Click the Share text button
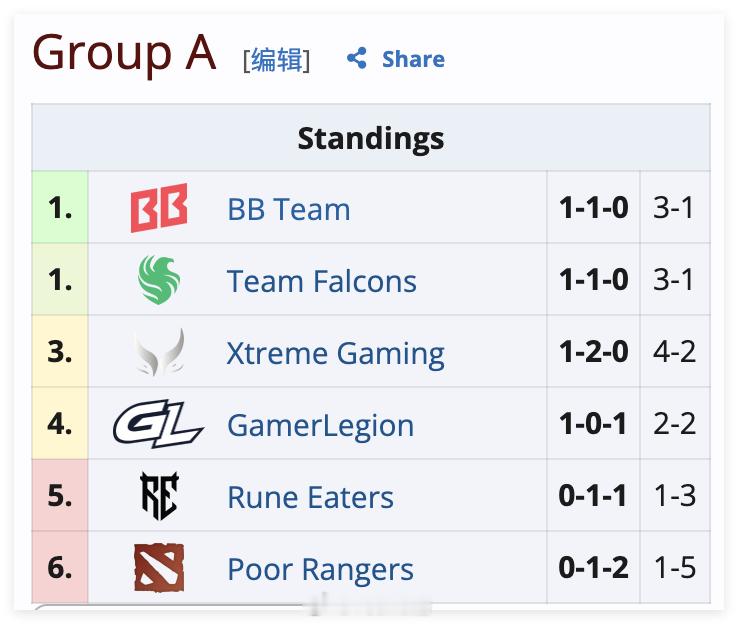The image size is (738, 624). click(x=413, y=59)
